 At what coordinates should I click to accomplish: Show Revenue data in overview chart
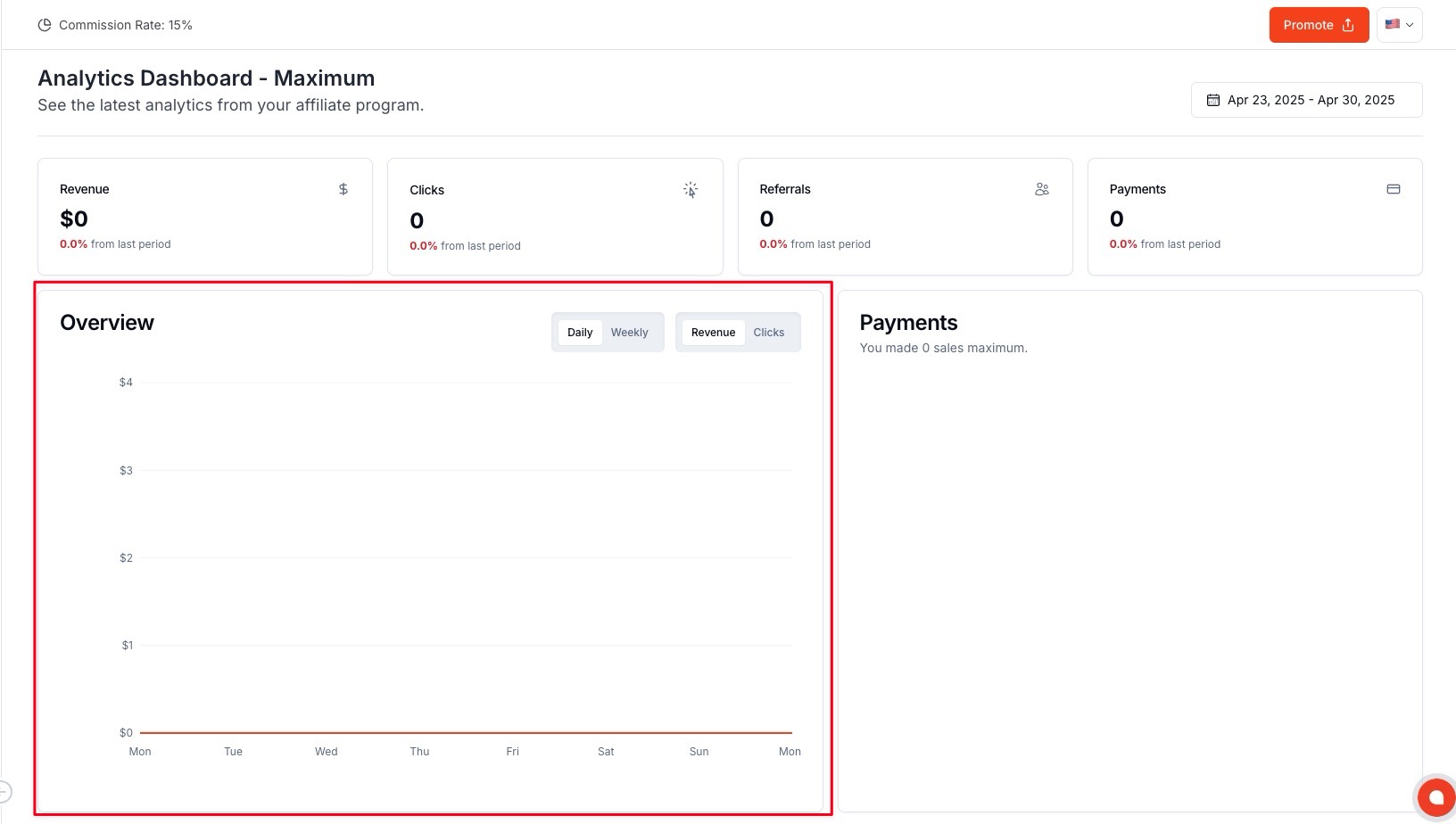coord(713,333)
